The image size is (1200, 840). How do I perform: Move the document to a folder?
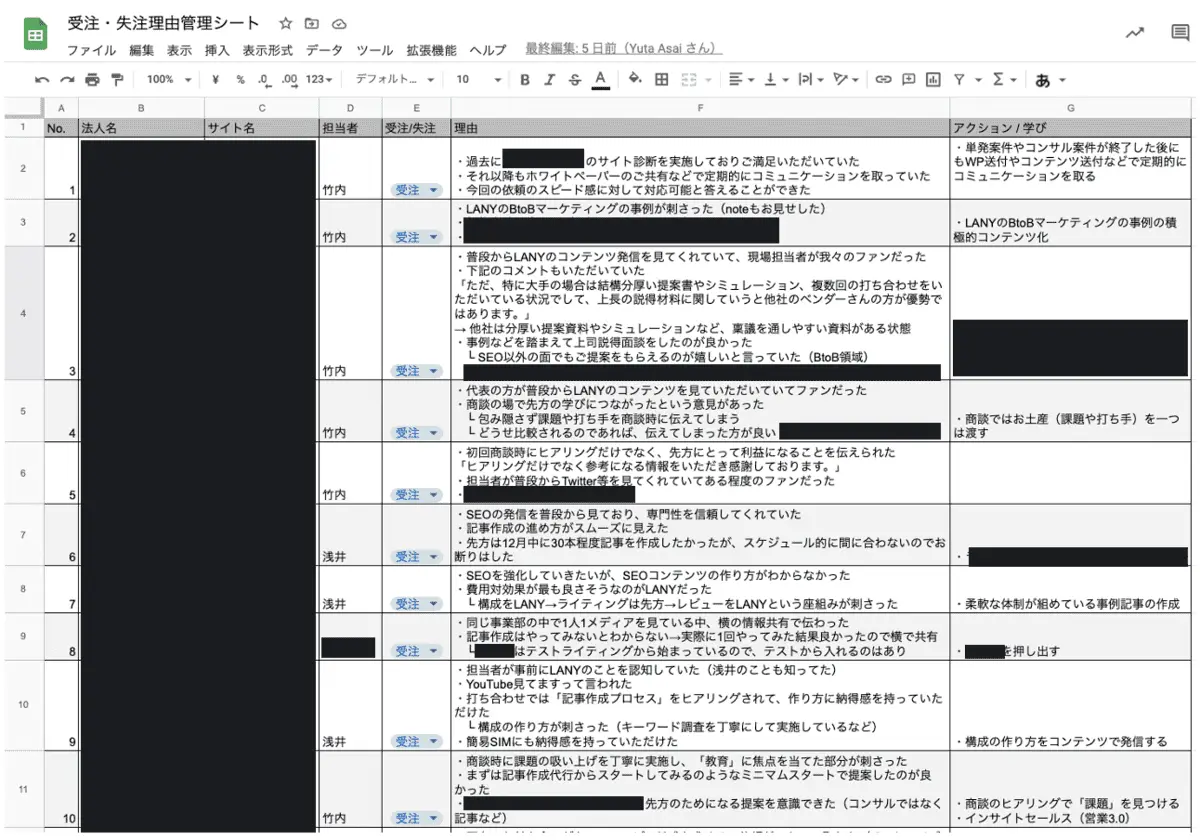click(x=312, y=23)
